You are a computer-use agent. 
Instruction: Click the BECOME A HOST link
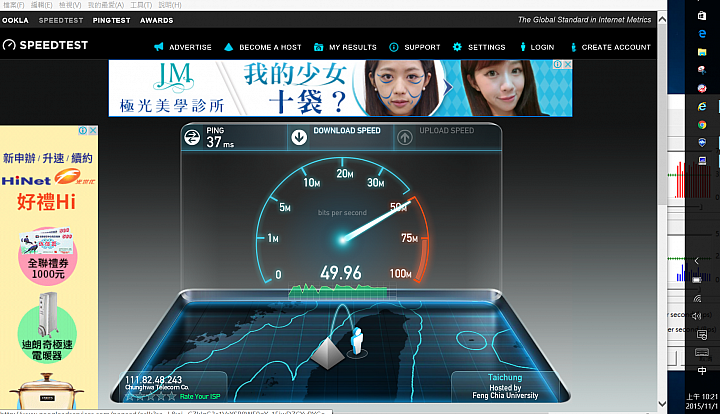[270, 47]
